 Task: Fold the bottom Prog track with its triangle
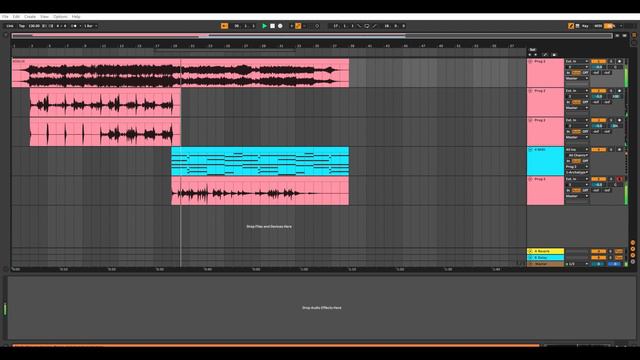click(531, 179)
